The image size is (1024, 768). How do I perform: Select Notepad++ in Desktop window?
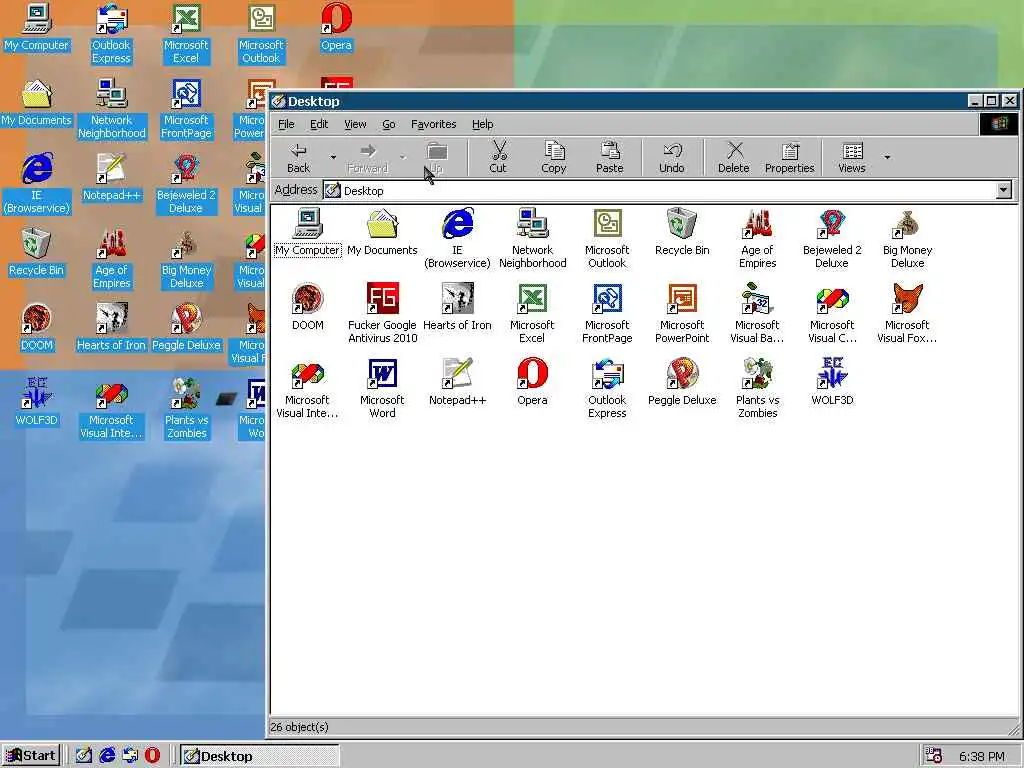(x=457, y=382)
